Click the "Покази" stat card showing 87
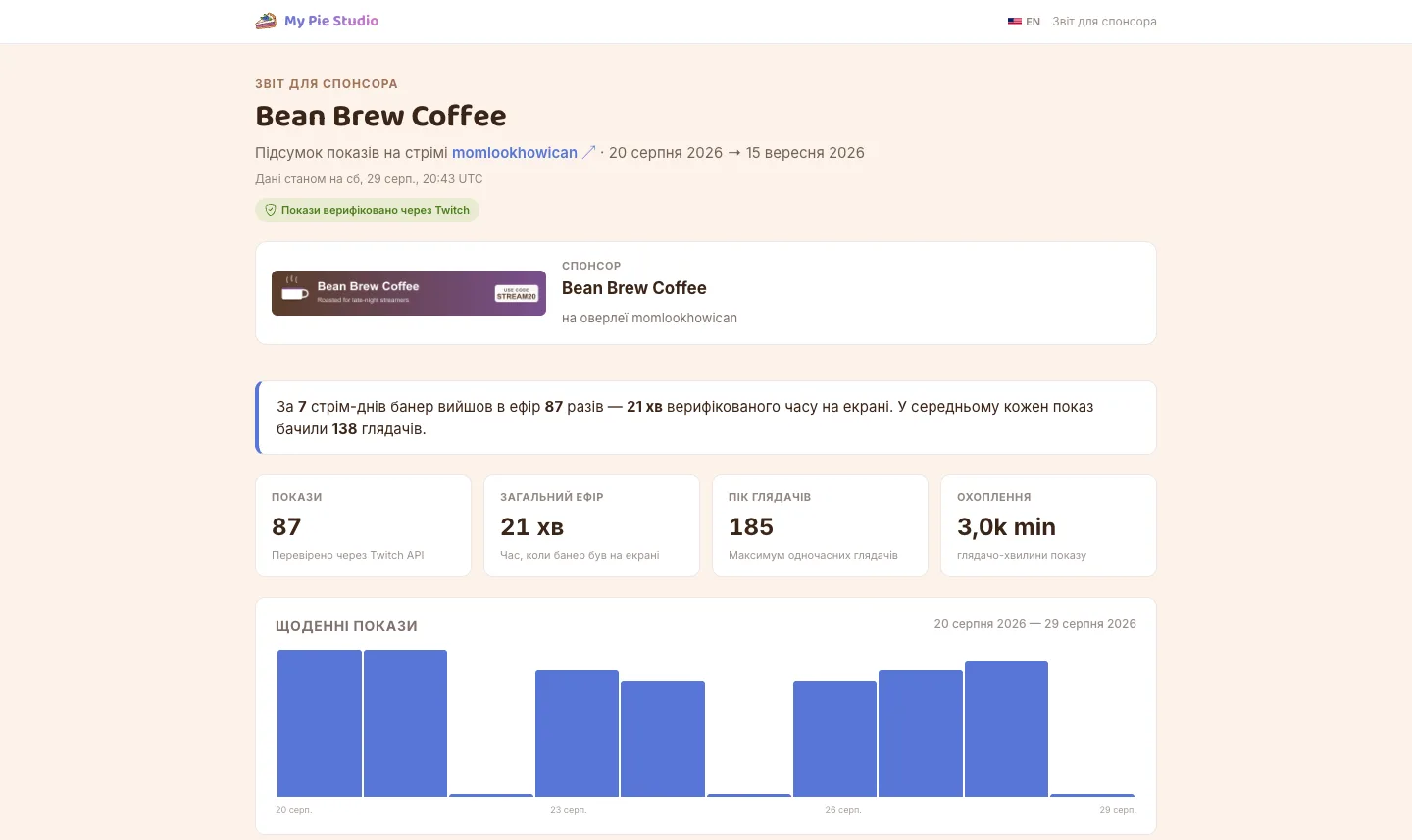Viewport: 1412px width, 840px height. 363,526
